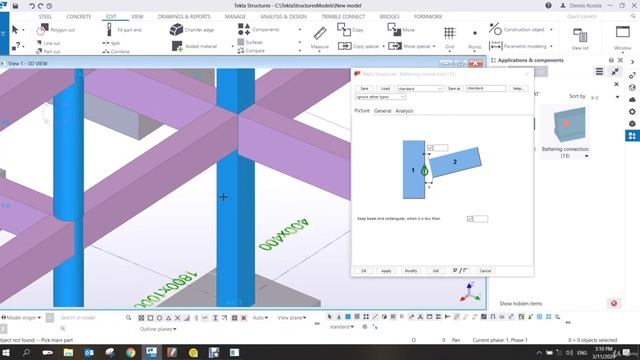
Task: Click the Save as button
Action: (x=454, y=89)
